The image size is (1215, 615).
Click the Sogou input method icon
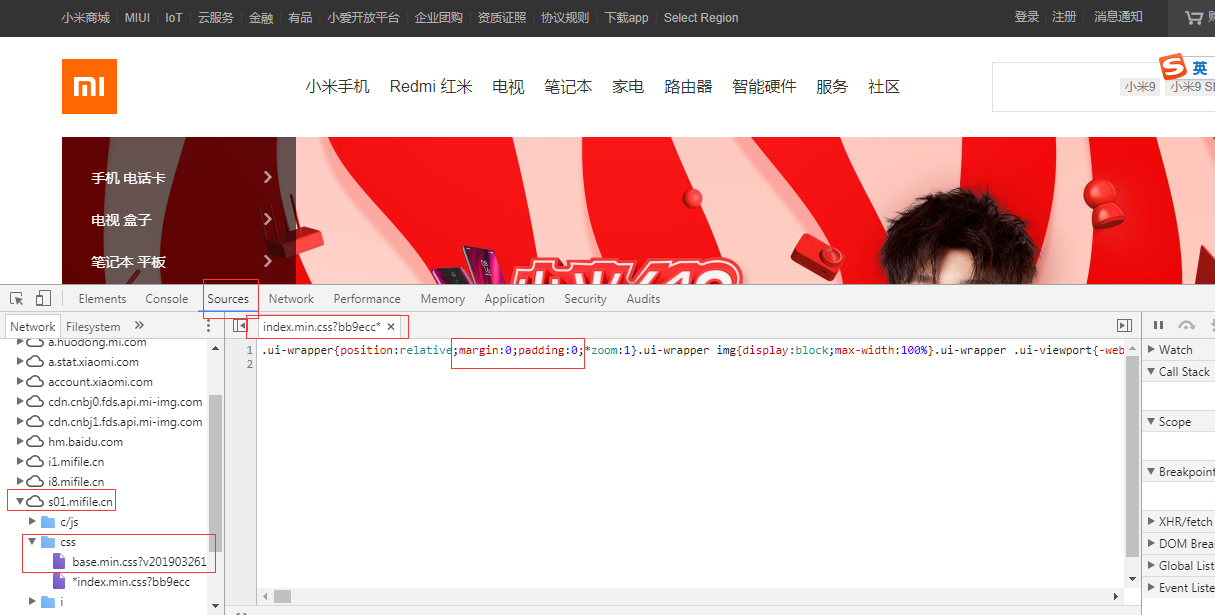tap(1172, 66)
